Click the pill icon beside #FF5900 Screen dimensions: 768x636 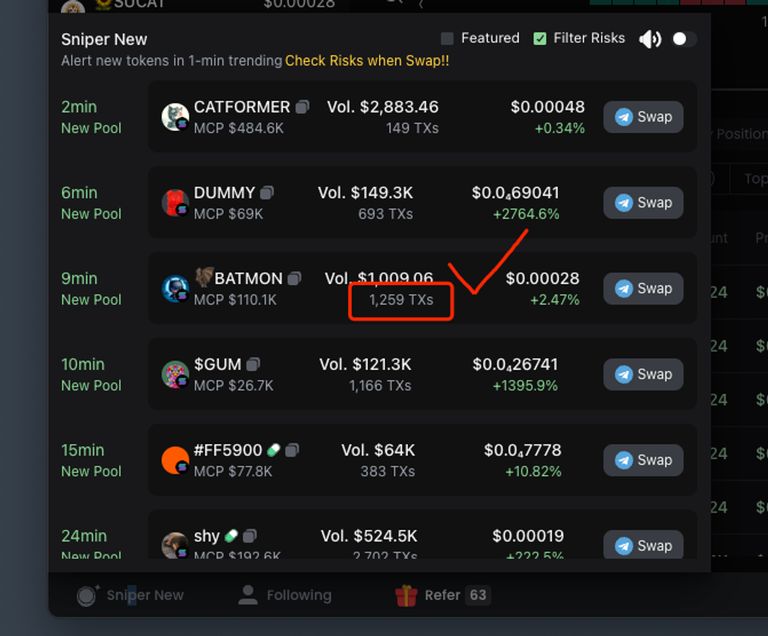coord(273,451)
